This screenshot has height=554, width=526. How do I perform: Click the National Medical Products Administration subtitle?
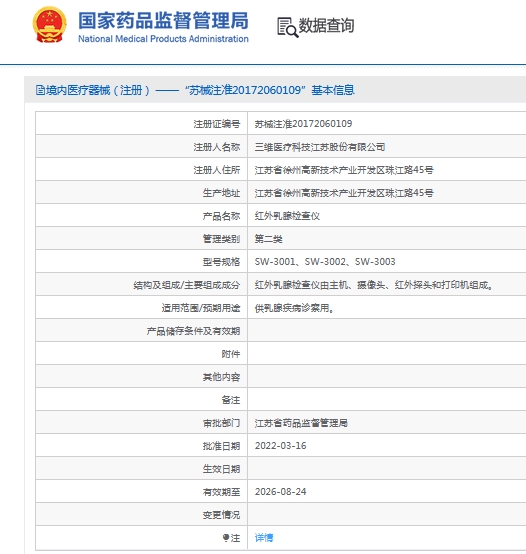point(163,39)
